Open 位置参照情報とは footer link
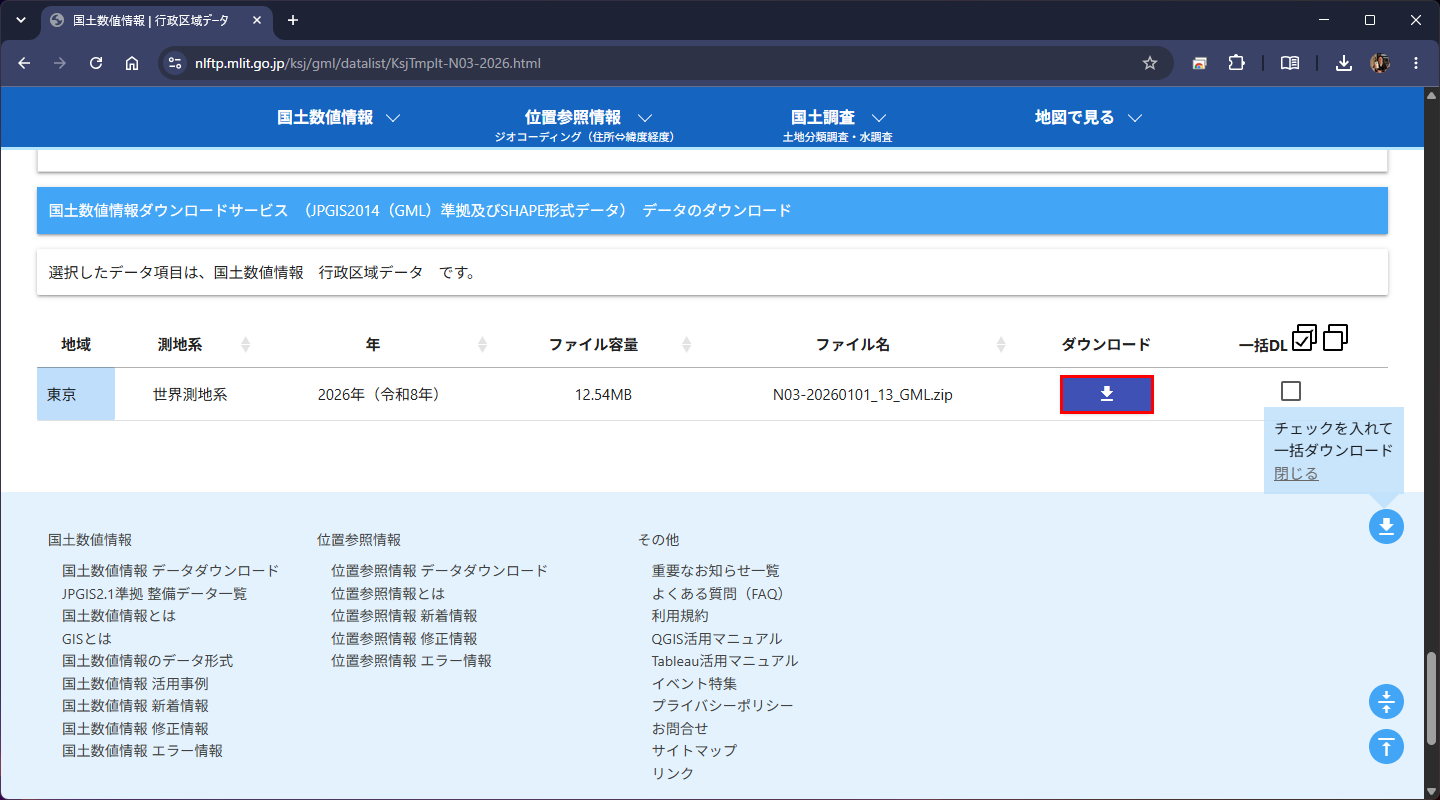Viewport: 1440px width, 800px height. (x=388, y=593)
